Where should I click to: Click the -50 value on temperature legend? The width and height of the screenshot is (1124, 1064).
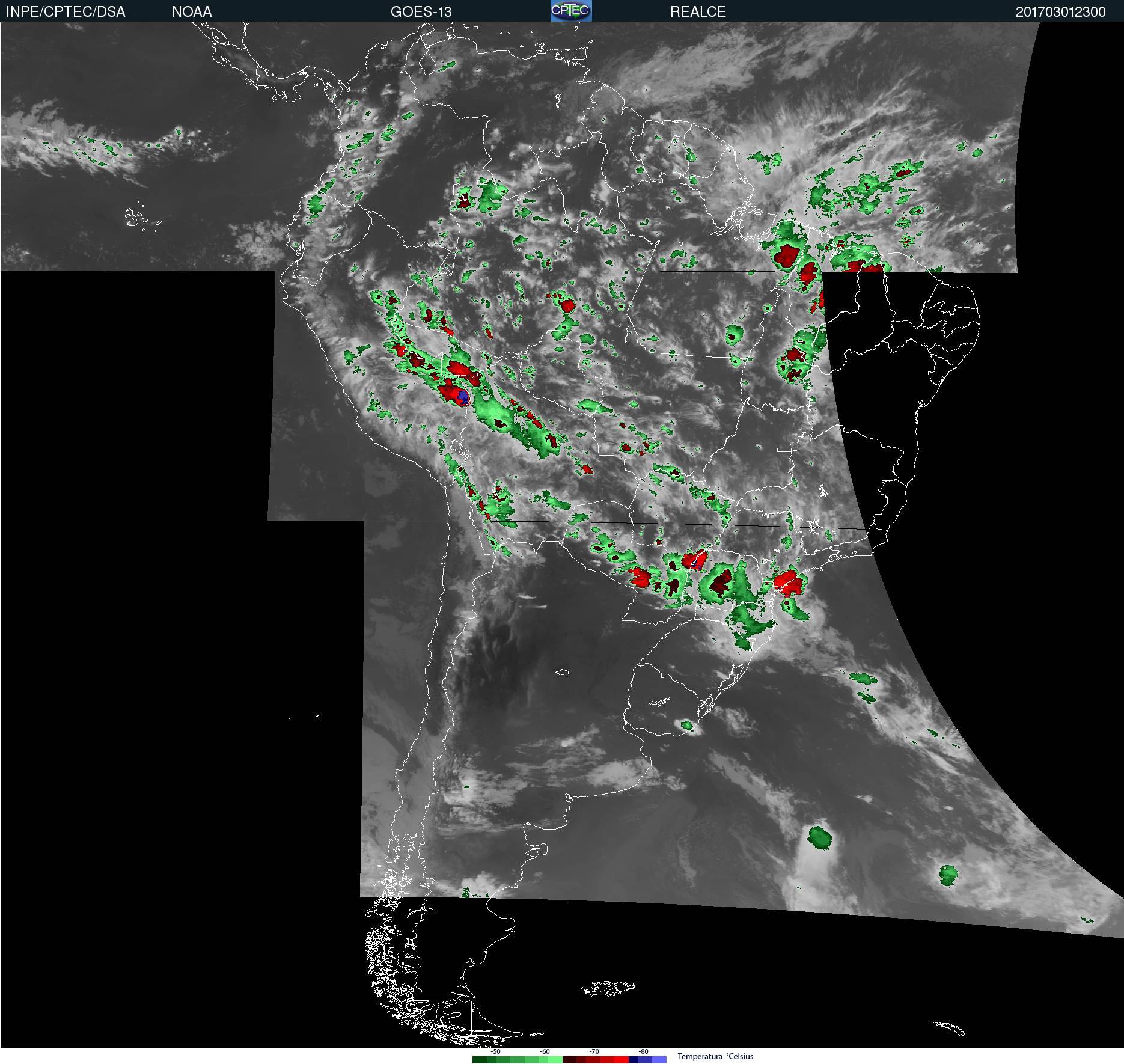[x=495, y=1051]
